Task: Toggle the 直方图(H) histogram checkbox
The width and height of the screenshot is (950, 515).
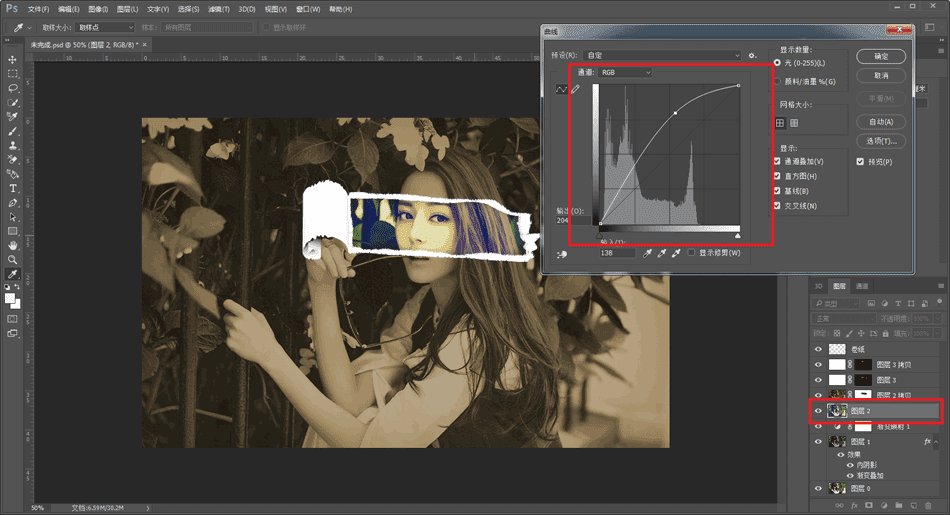Action: pos(778,176)
